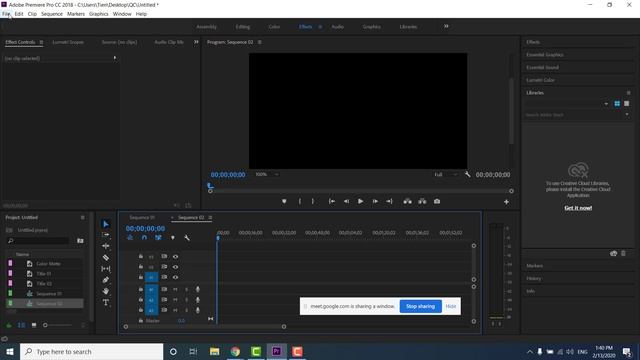Open the History panel

(x=533, y=278)
